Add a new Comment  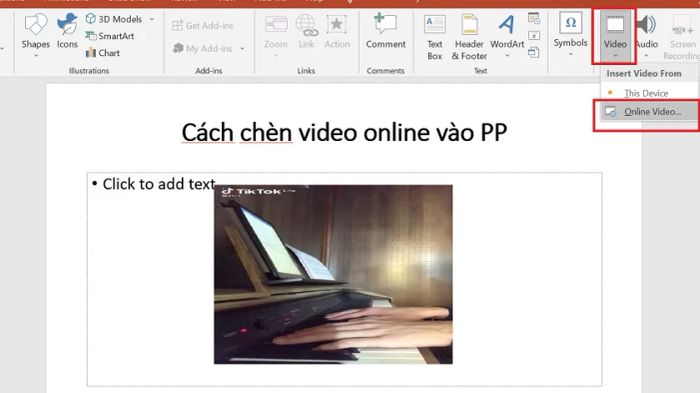386,31
